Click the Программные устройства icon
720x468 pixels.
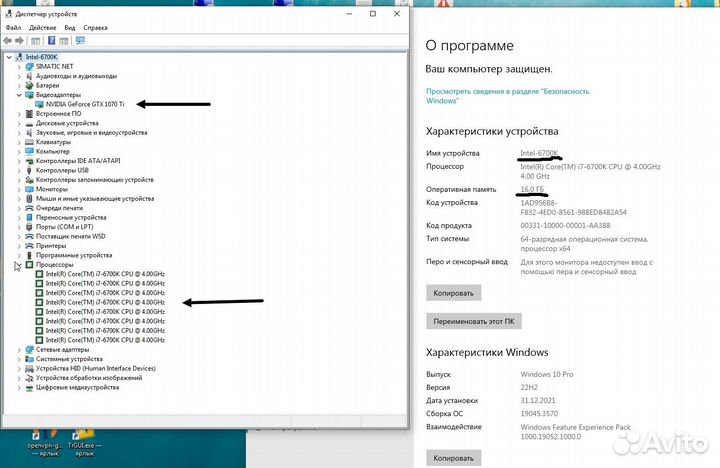click(29, 255)
